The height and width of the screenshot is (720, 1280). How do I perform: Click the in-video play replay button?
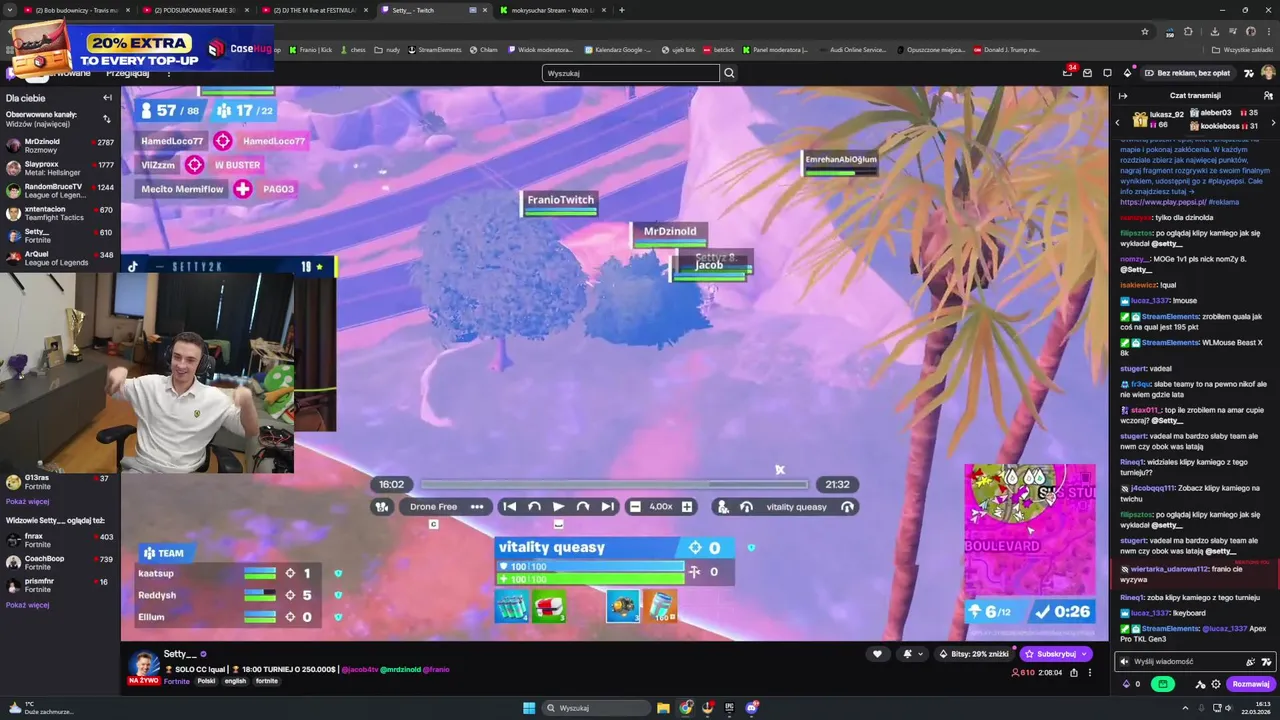click(x=558, y=507)
